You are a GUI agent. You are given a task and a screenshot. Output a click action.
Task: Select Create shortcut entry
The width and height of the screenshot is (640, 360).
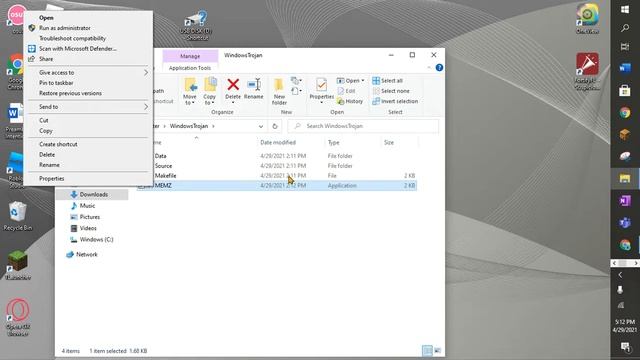(x=58, y=144)
